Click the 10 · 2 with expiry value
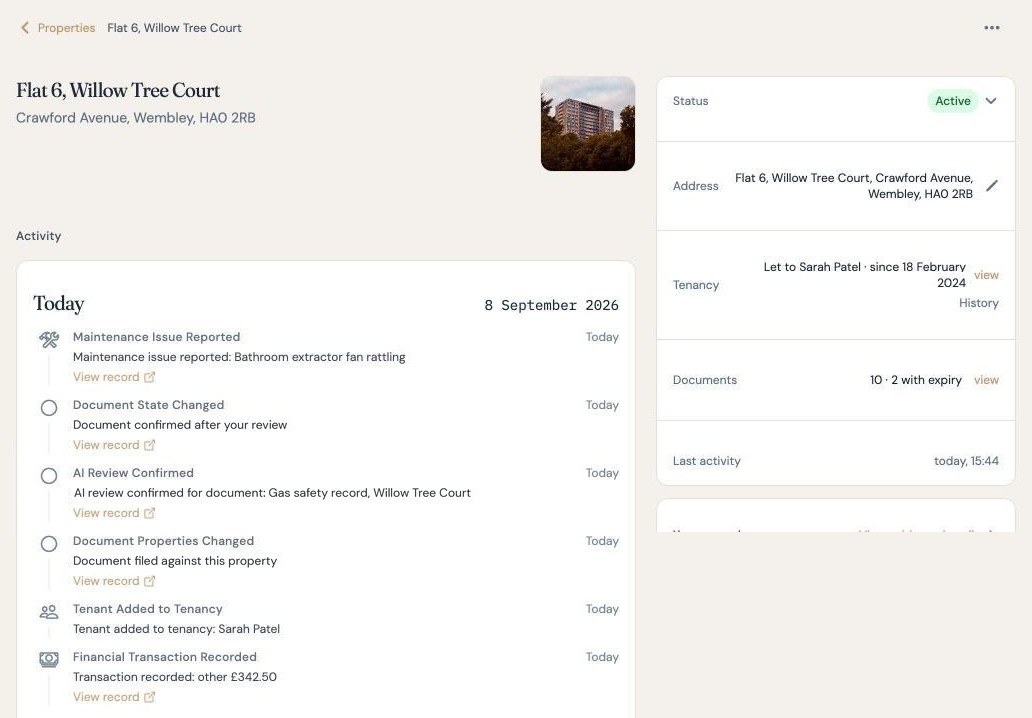1032x718 pixels. pyautogui.click(x=916, y=380)
